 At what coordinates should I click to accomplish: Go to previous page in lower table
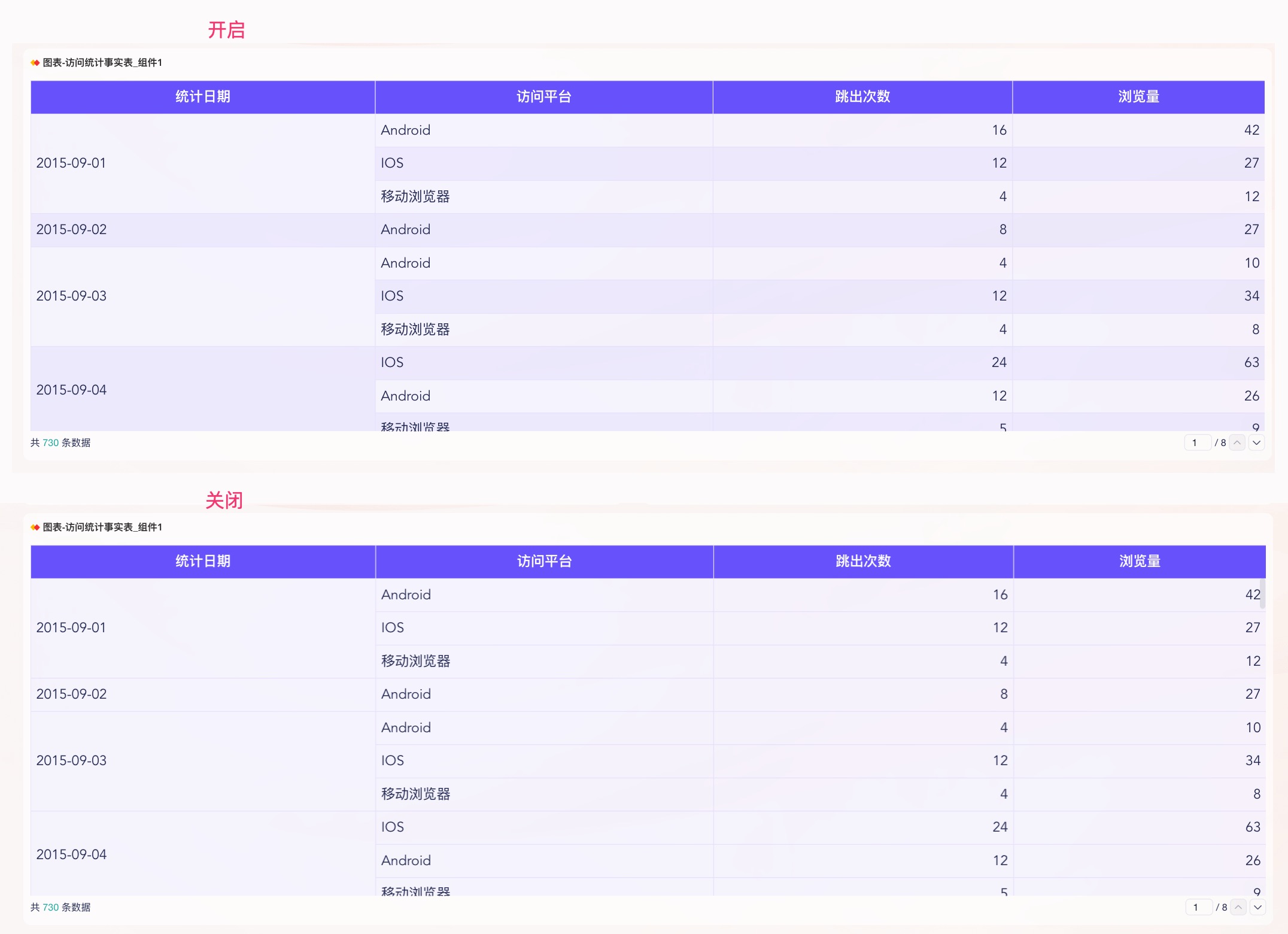coord(1238,907)
